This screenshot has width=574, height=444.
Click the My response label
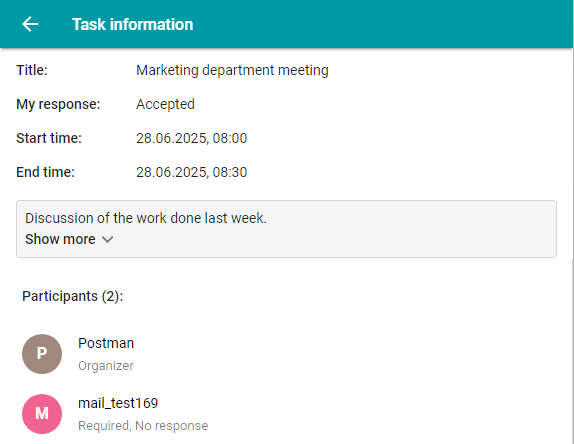click(58, 104)
